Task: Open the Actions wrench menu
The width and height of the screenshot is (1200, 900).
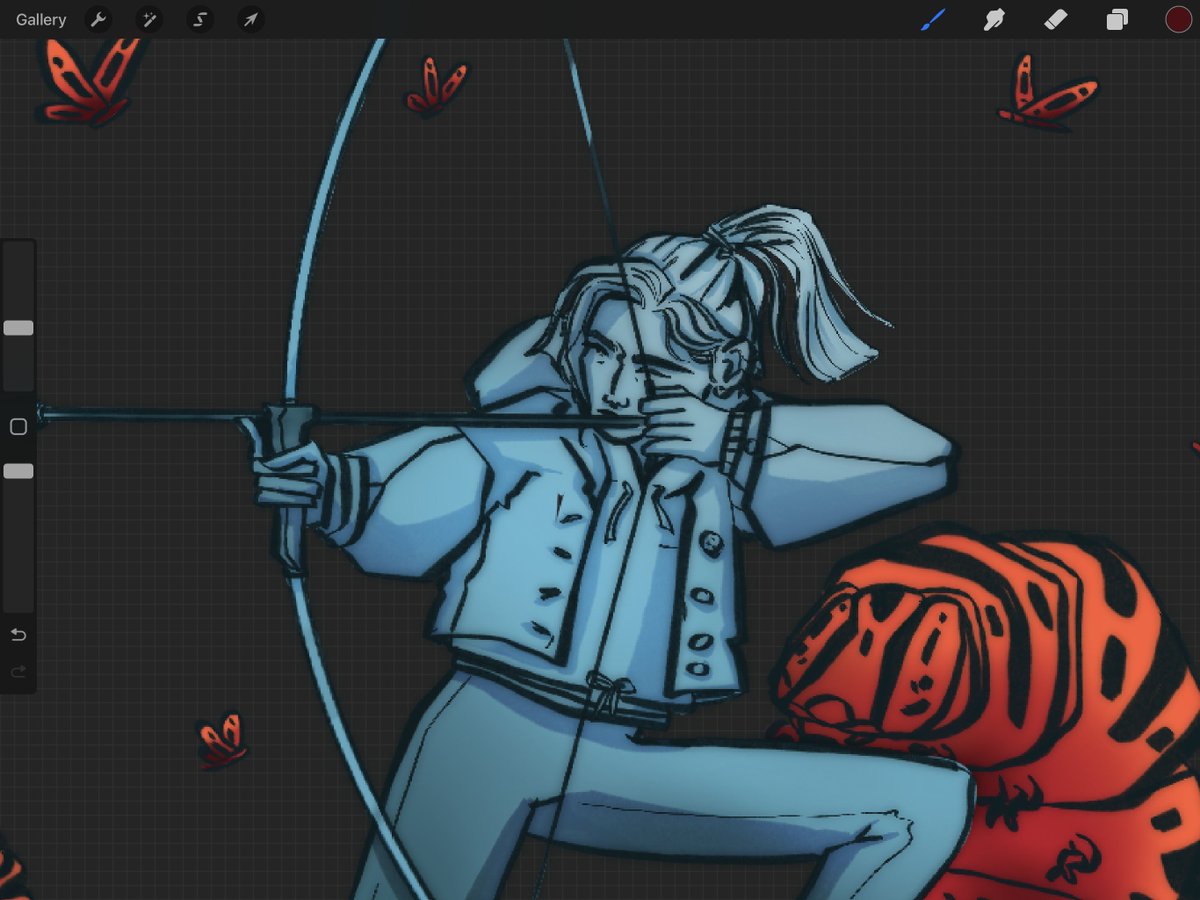Action: (x=98, y=19)
